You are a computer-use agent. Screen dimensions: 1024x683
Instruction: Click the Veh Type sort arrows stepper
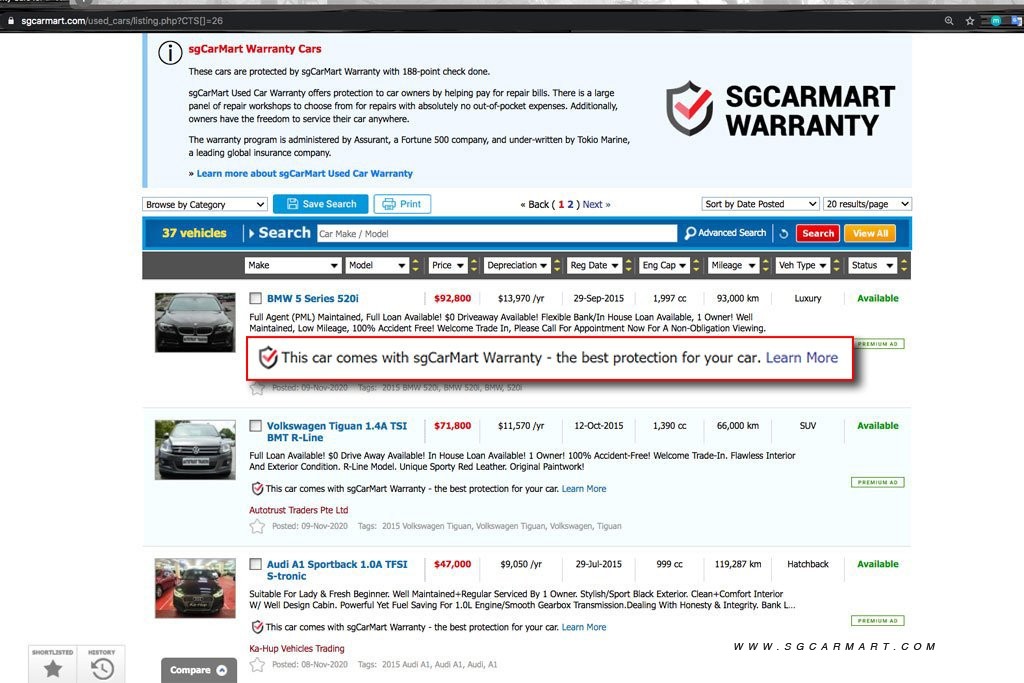point(836,265)
